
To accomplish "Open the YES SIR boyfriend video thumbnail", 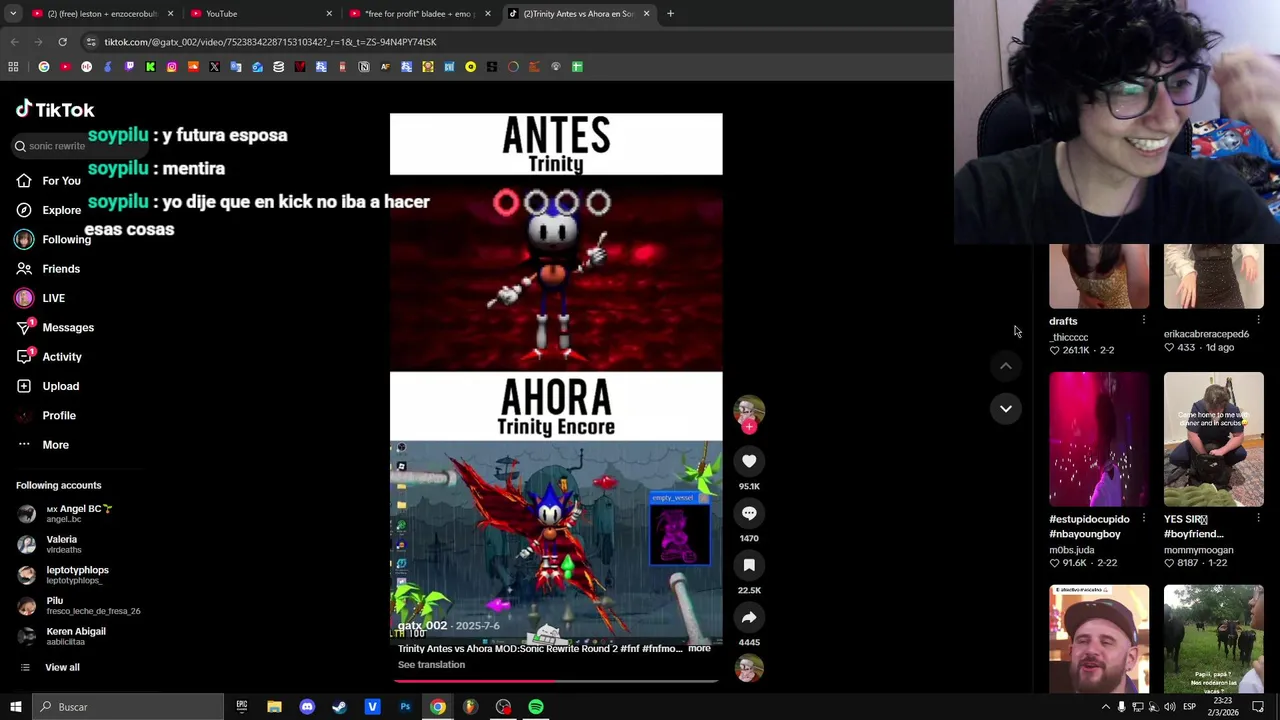I will click(1213, 439).
